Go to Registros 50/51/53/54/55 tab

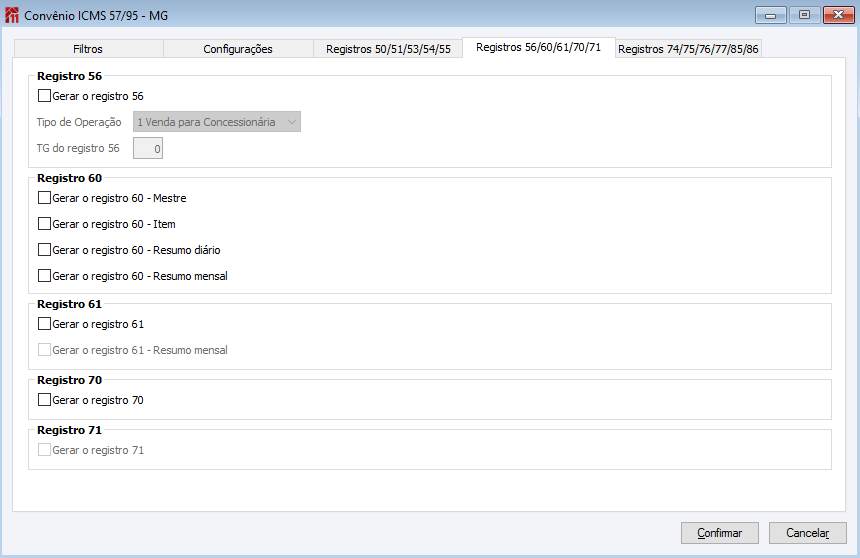click(388, 49)
